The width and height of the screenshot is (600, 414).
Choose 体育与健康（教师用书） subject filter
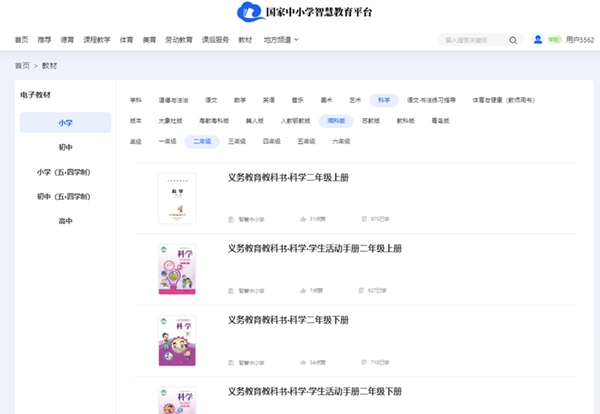click(504, 100)
